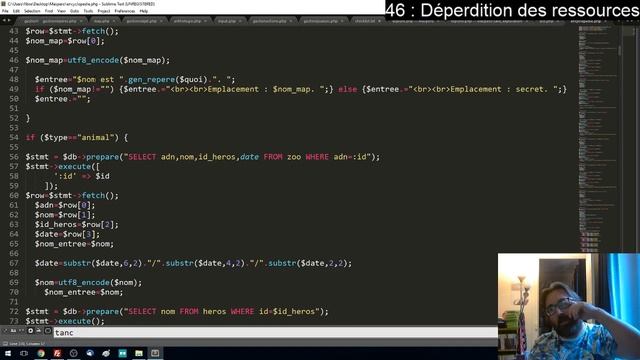The width and height of the screenshot is (640, 360).
Task: Open the Goto menu
Action: (x=74, y=11)
